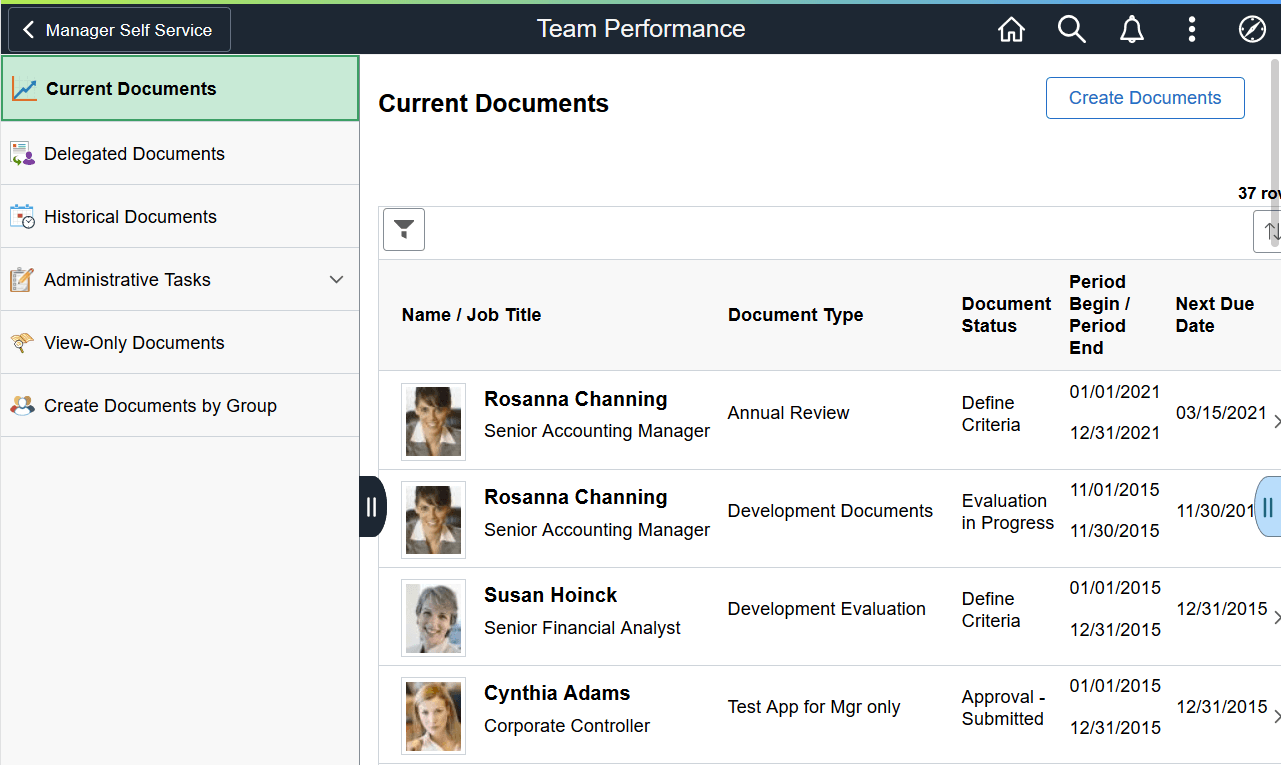Select Create Documents by Group
The height and width of the screenshot is (765, 1281).
coord(160,405)
